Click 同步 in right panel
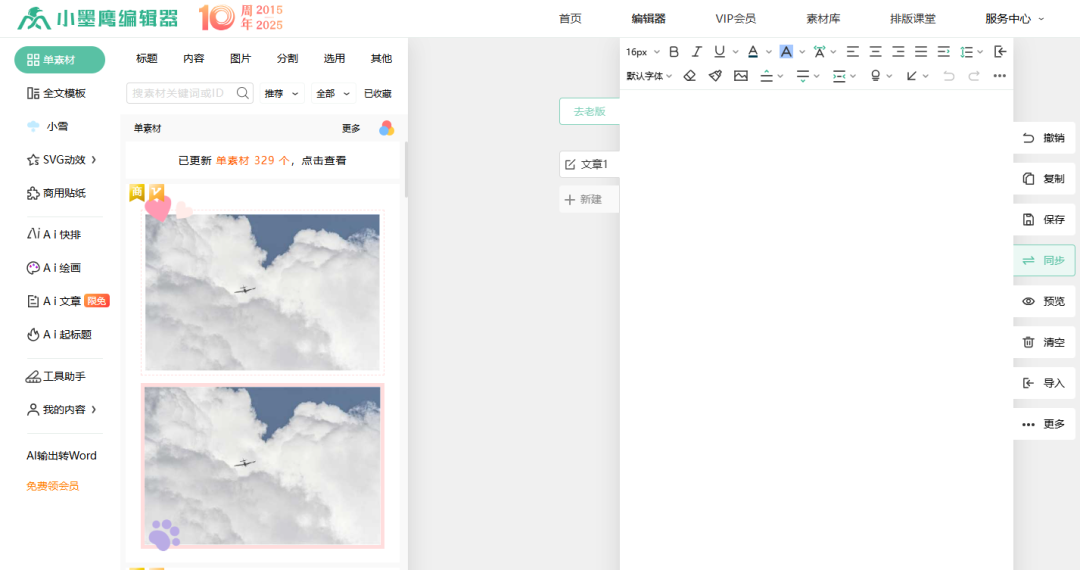The image size is (1080, 570). 1044,260
